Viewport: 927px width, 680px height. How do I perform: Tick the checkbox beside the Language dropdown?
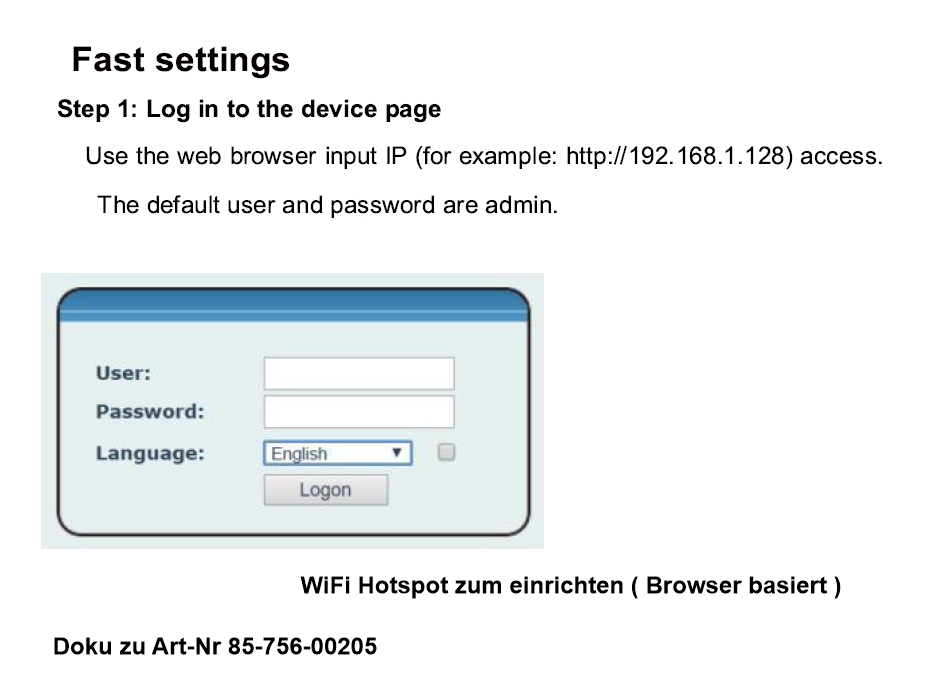click(x=447, y=452)
